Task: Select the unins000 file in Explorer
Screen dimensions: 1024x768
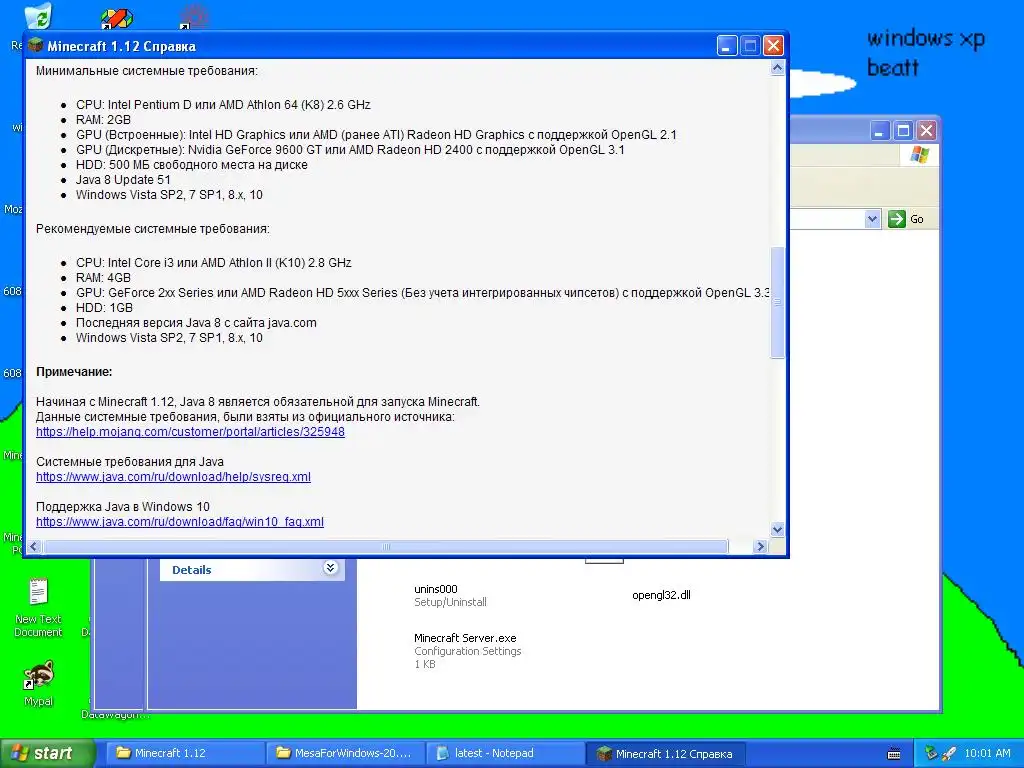Action: coord(450,595)
